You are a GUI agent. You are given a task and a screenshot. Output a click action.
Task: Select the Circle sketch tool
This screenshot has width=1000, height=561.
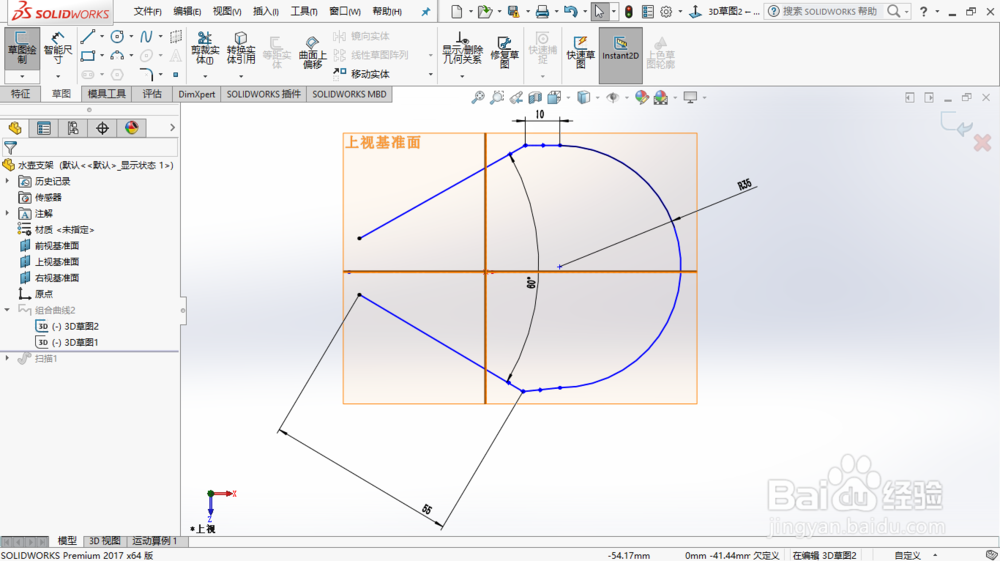click(x=117, y=36)
